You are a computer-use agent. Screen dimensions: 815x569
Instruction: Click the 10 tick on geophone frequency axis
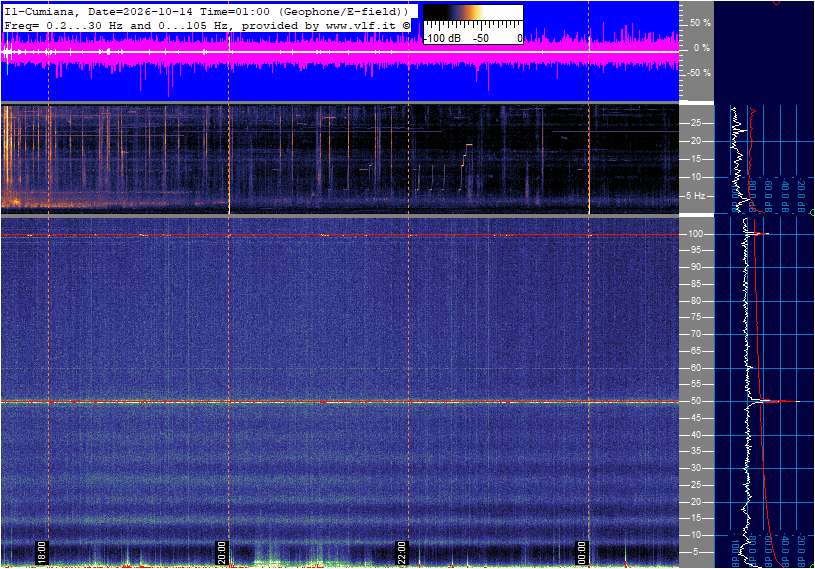[695, 177]
